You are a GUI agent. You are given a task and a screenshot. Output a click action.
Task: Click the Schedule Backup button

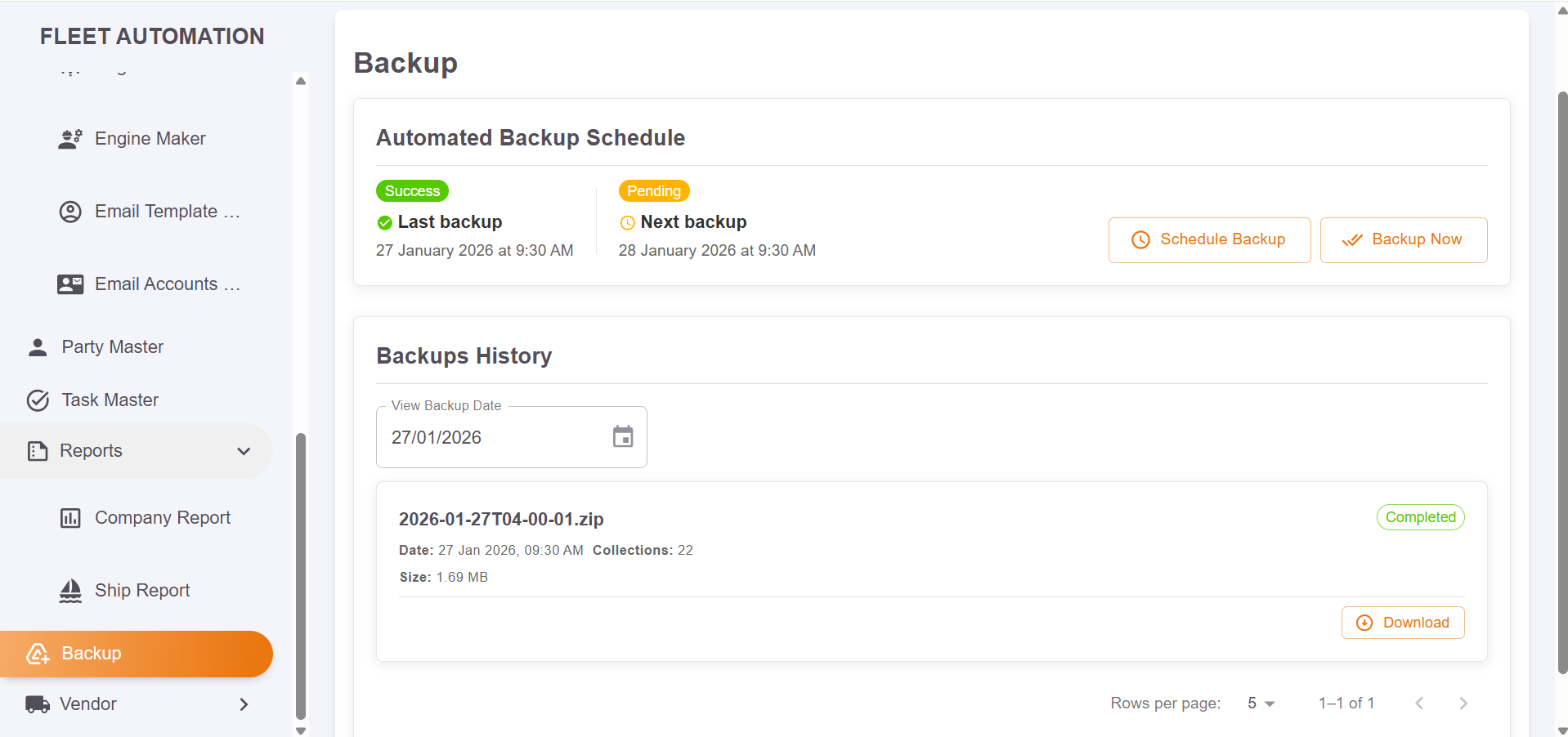1209,239
